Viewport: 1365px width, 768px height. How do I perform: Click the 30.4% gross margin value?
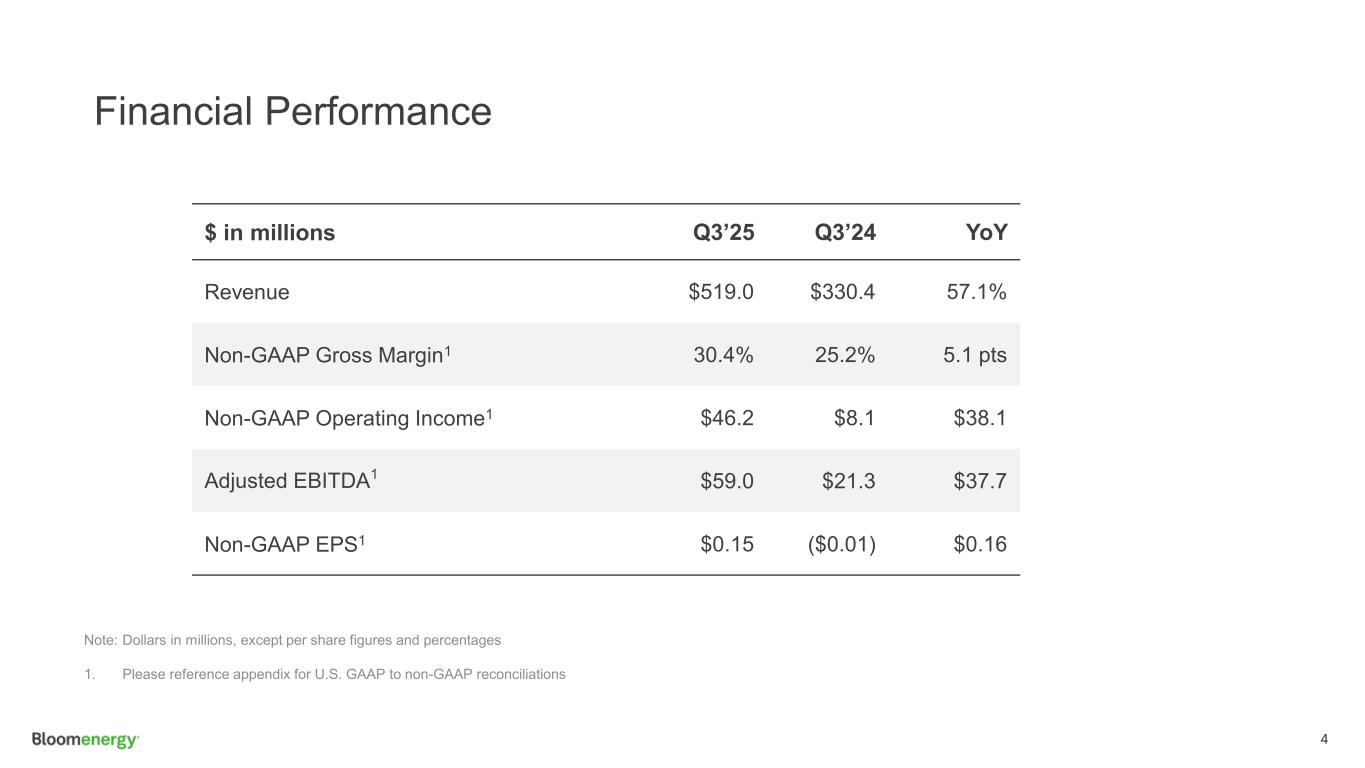click(x=724, y=355)
